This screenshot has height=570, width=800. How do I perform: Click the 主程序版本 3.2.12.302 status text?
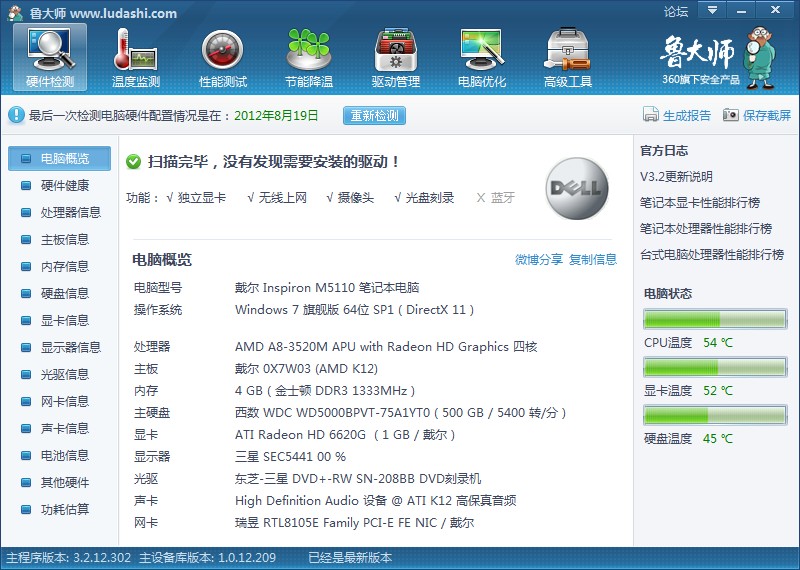68,558
